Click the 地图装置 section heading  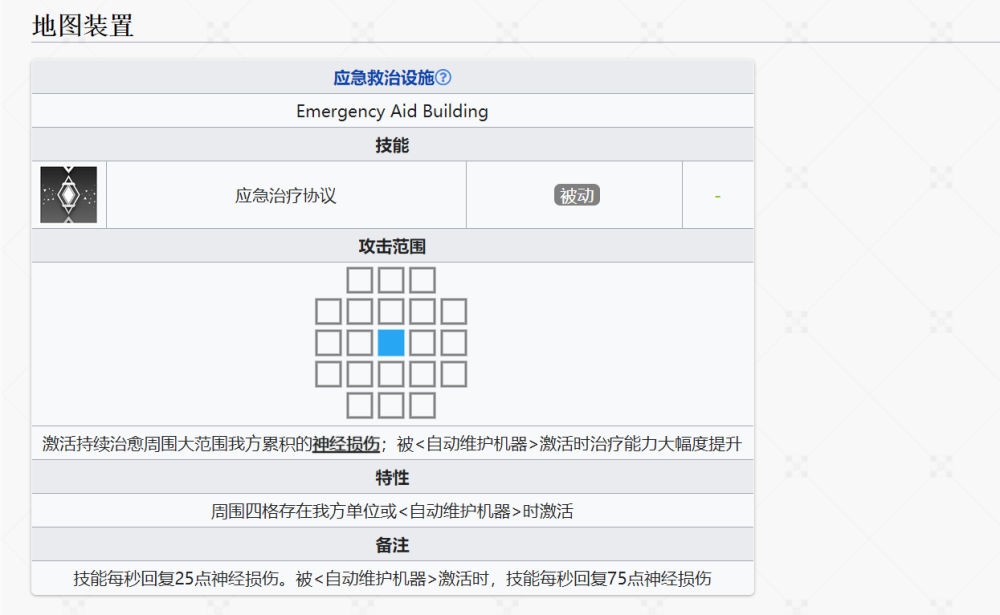click(x=83, y=26)
